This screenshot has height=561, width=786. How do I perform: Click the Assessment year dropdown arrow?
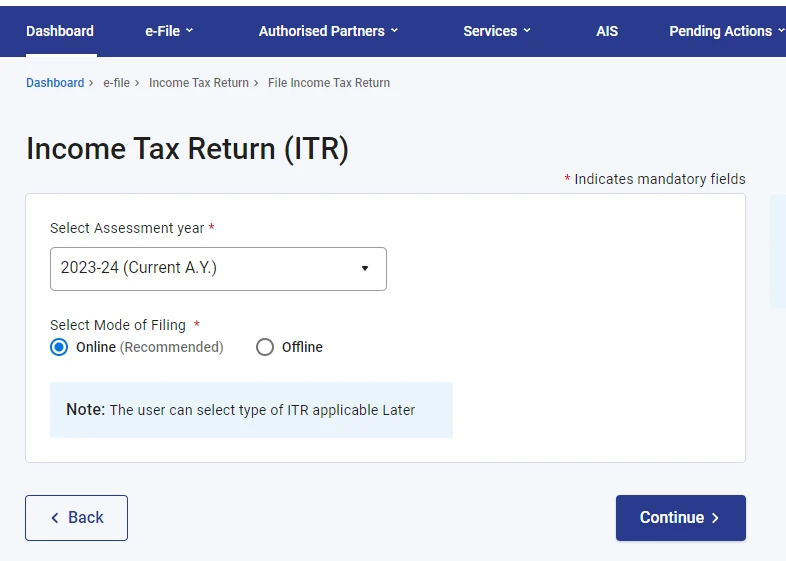(365, 268)
